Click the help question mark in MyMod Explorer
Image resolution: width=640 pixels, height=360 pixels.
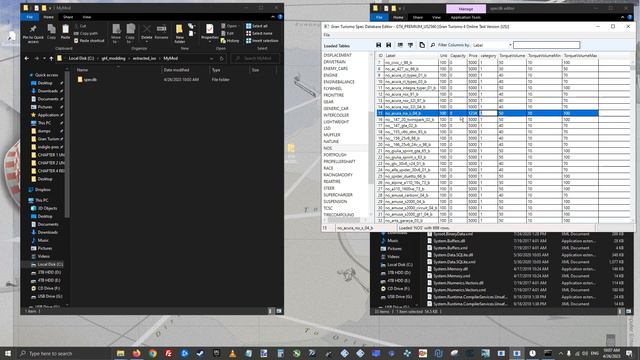tap(280, 17)
